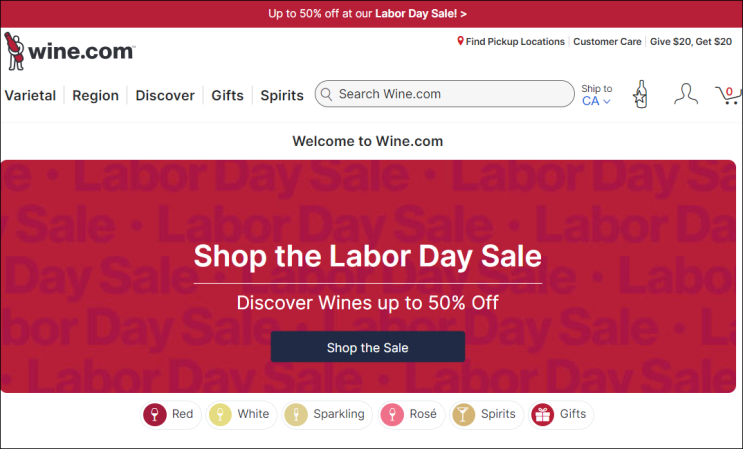
Task: Open the Customer Care link
Action: [x=610, y=42]
